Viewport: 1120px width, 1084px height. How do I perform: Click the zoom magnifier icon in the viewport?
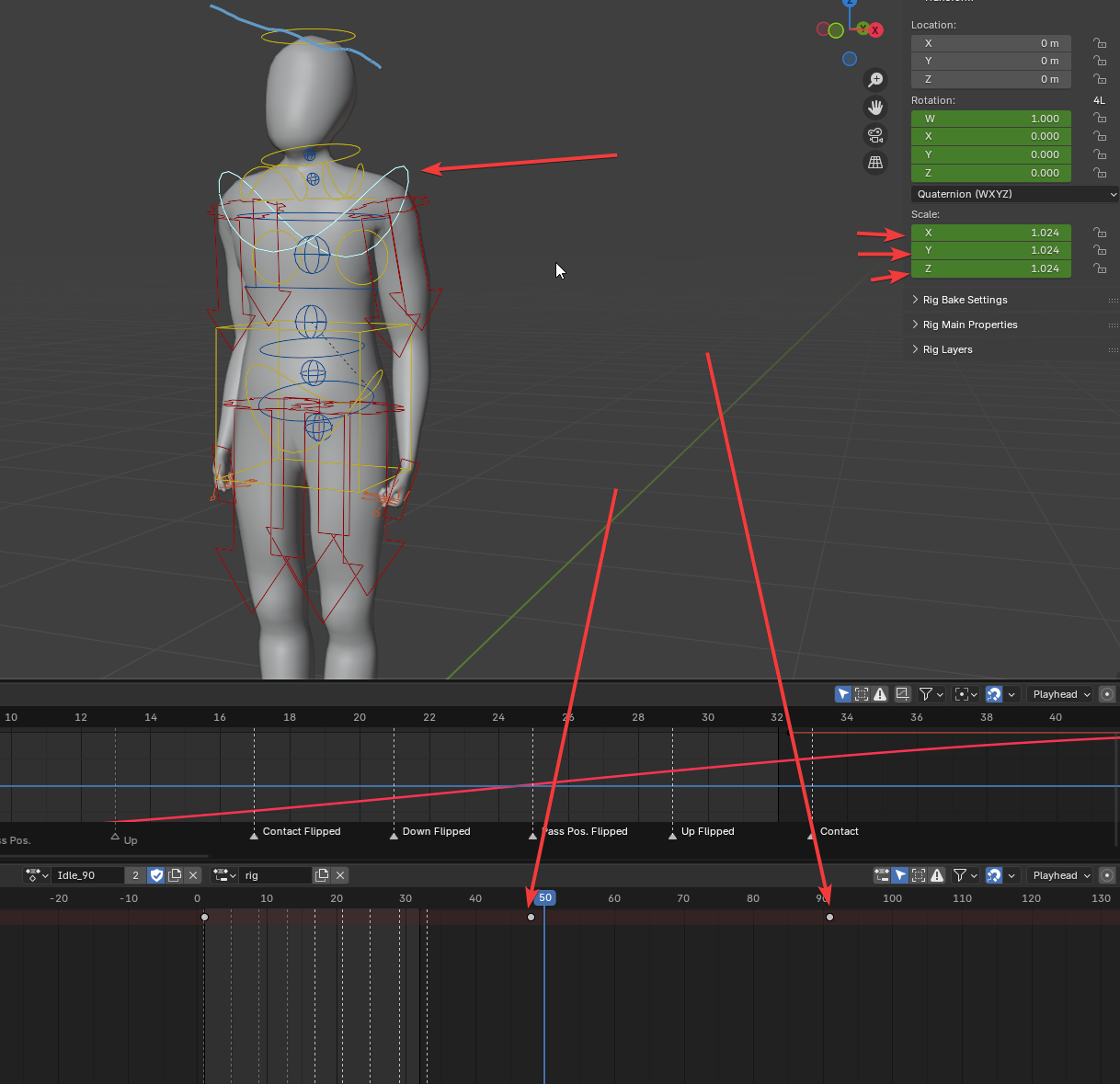pos(875,80)
